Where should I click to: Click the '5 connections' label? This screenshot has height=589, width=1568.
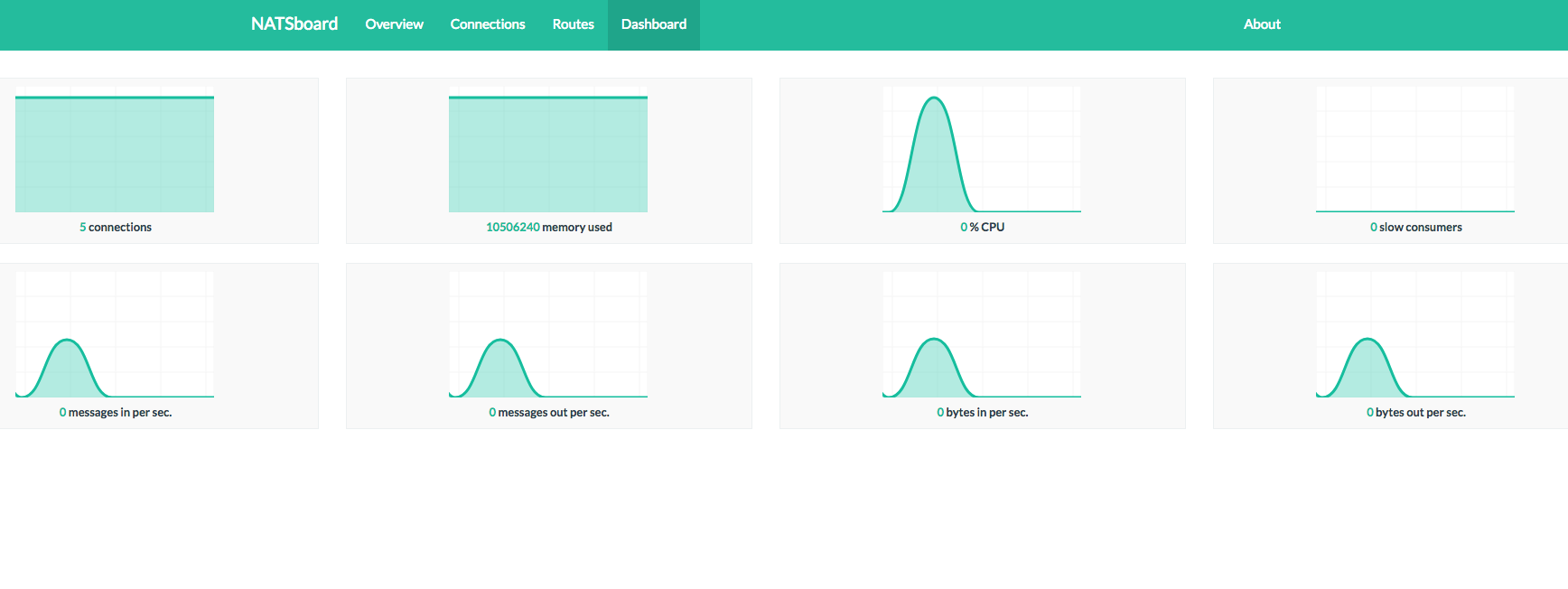116,228
